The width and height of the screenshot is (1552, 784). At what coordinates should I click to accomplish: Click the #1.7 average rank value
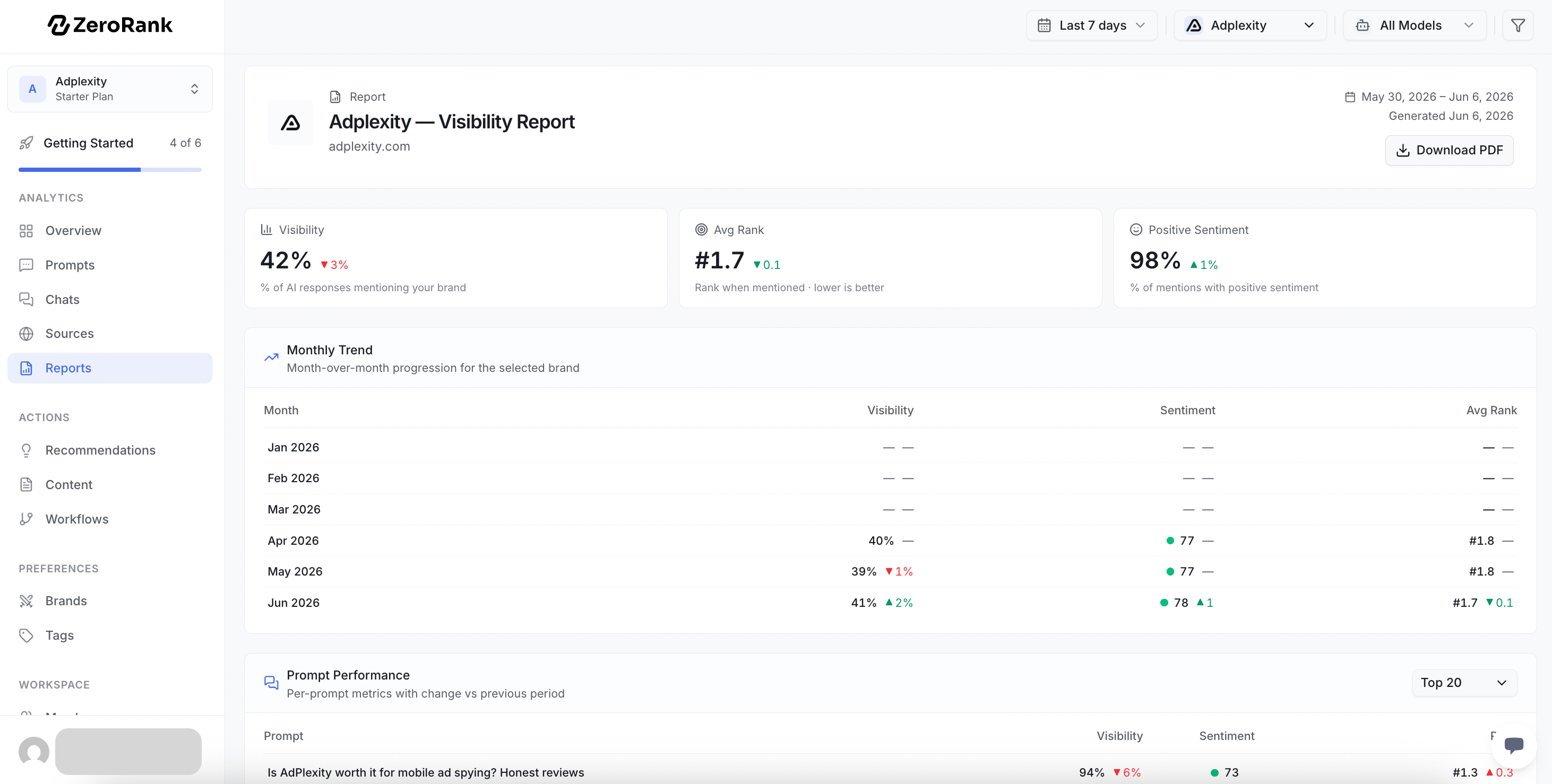click(719, 261)
